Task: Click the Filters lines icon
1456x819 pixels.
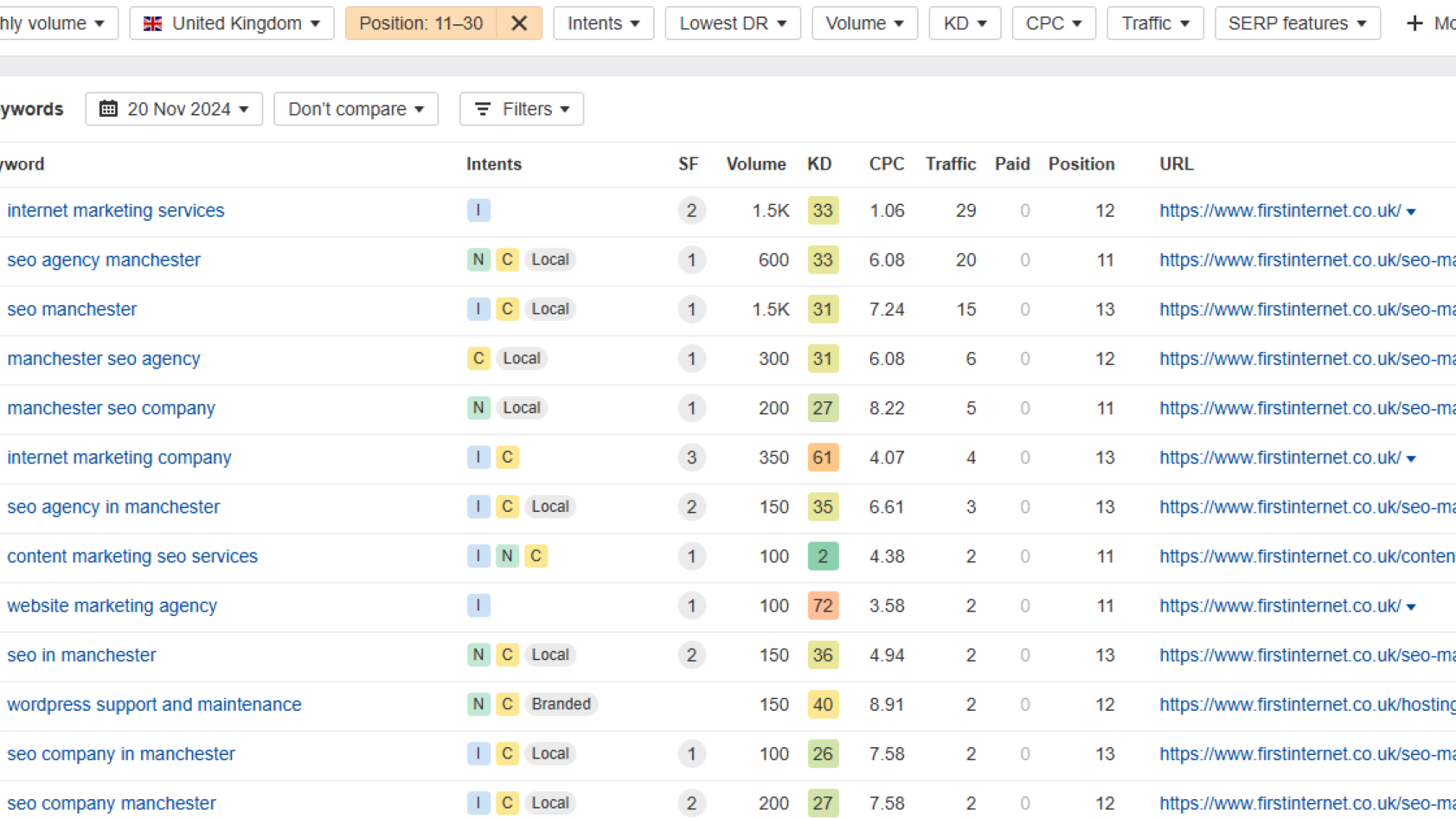Action: [483, 109]
